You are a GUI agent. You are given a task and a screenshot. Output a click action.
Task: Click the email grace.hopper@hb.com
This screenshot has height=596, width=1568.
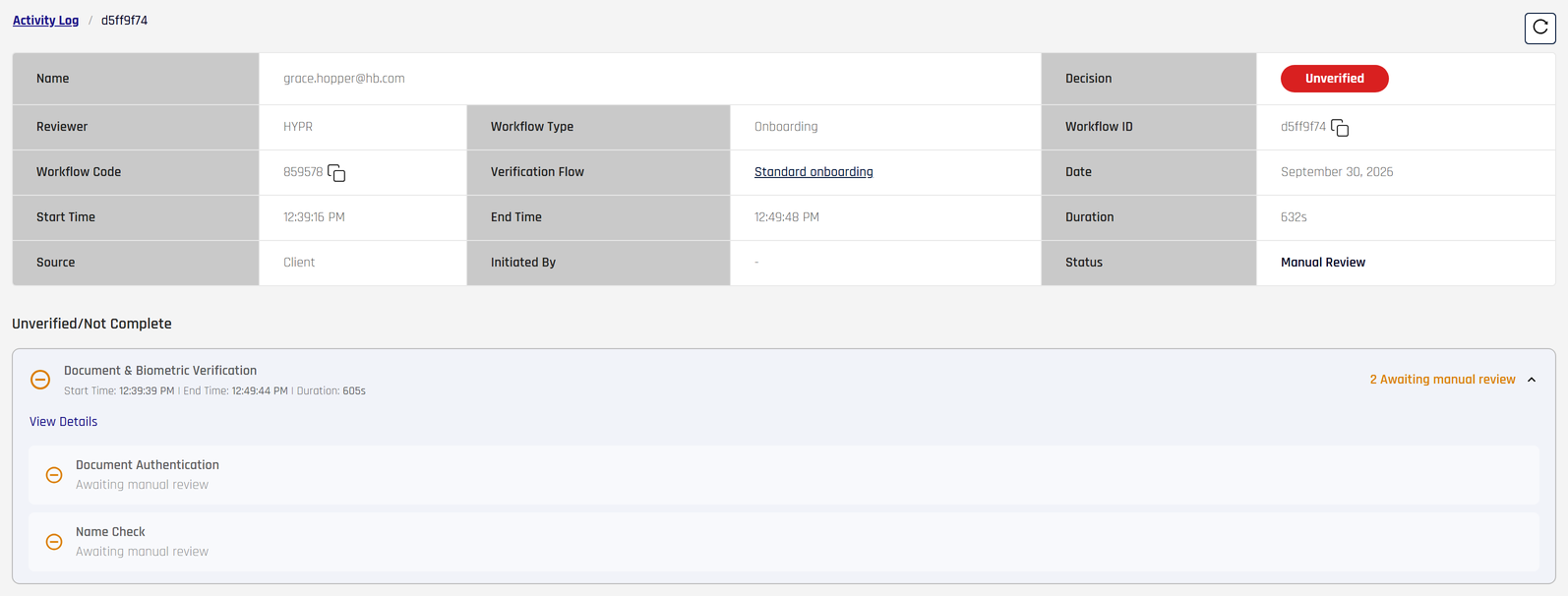343,79
